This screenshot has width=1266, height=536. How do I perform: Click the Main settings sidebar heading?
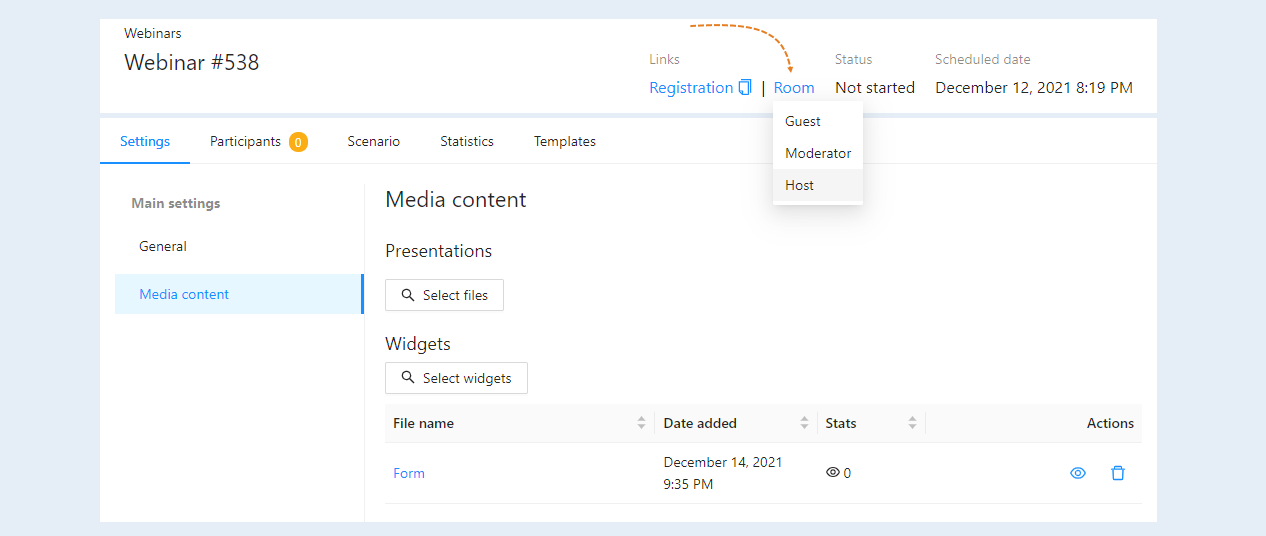coord(176,203)
